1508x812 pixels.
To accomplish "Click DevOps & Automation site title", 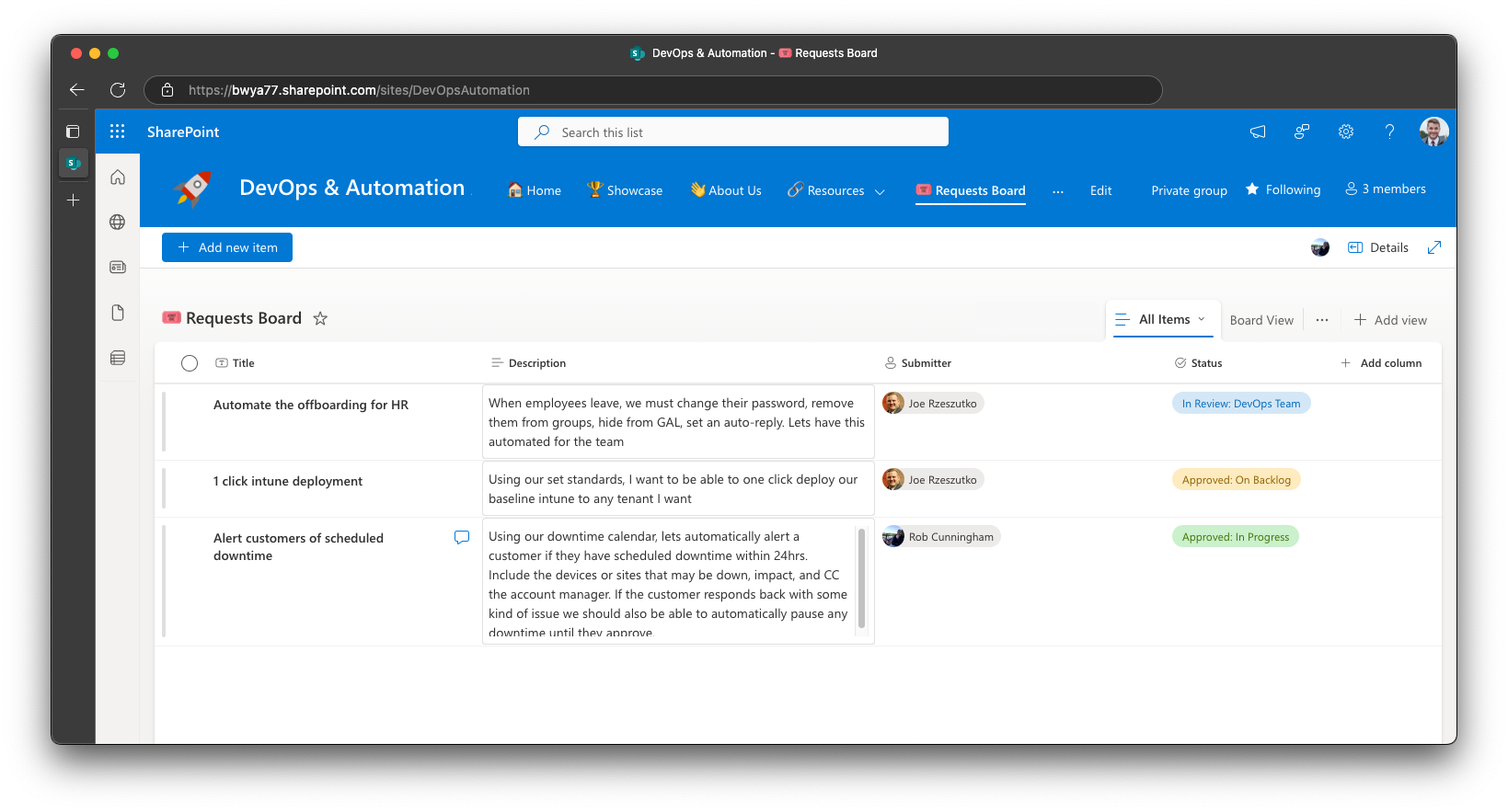I will pos(352,188).
